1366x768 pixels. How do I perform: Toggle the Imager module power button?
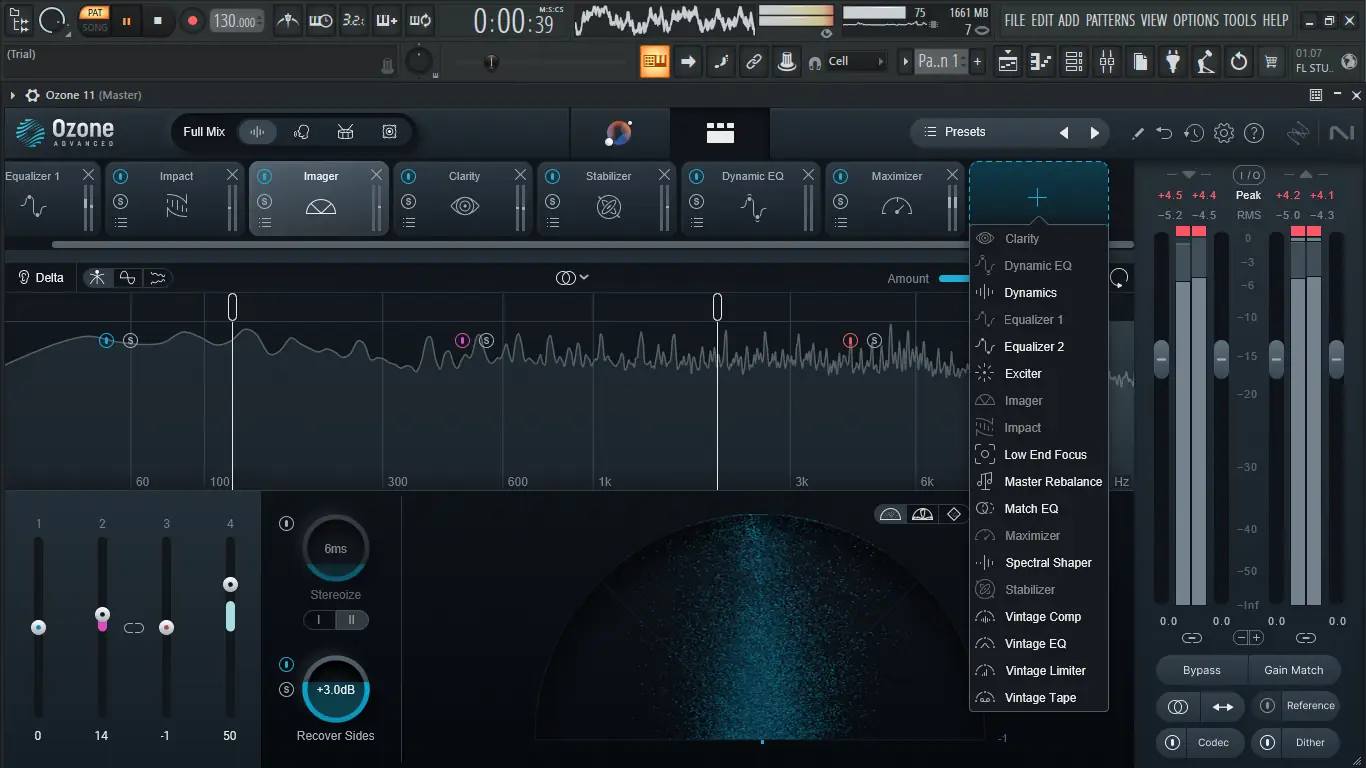pos(264,176)
